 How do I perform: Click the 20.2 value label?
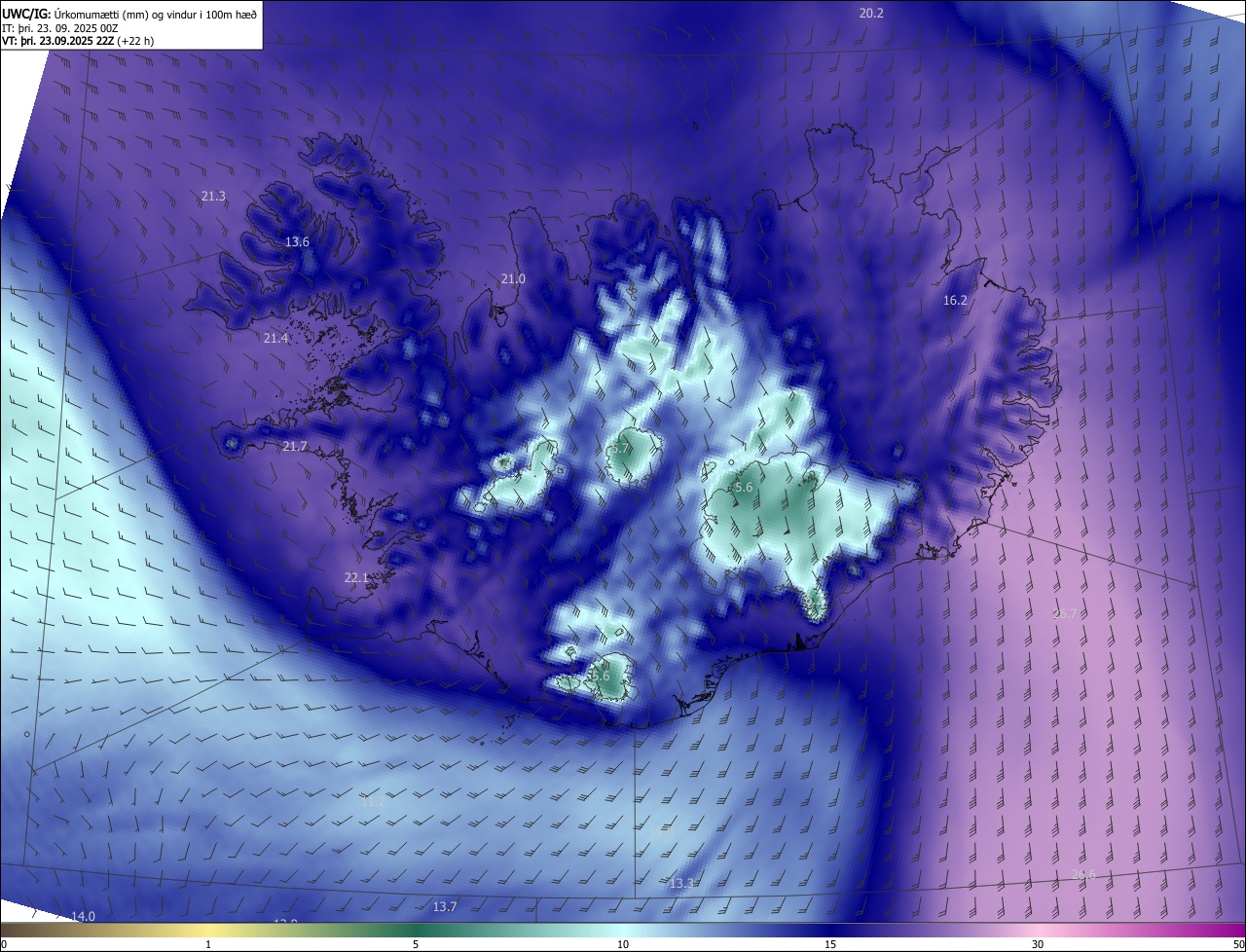click(x=871, y=14)
